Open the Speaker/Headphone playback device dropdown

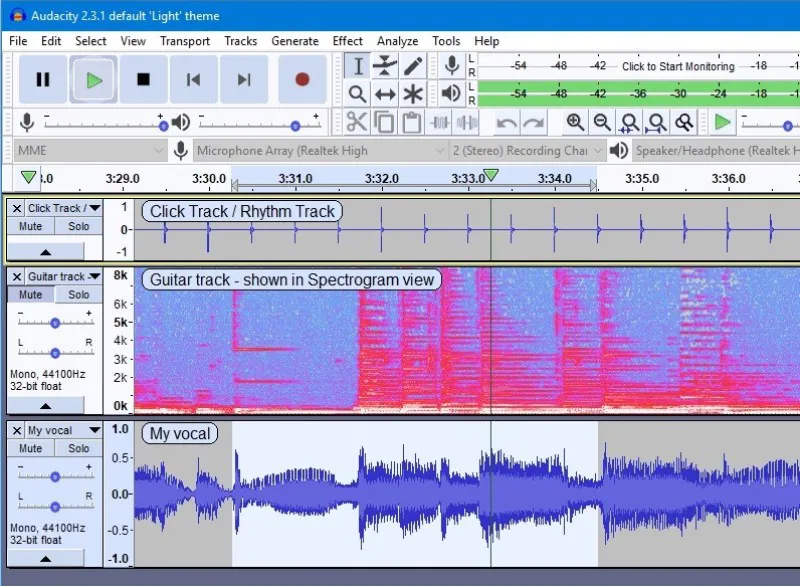click(x=716, y=150)
